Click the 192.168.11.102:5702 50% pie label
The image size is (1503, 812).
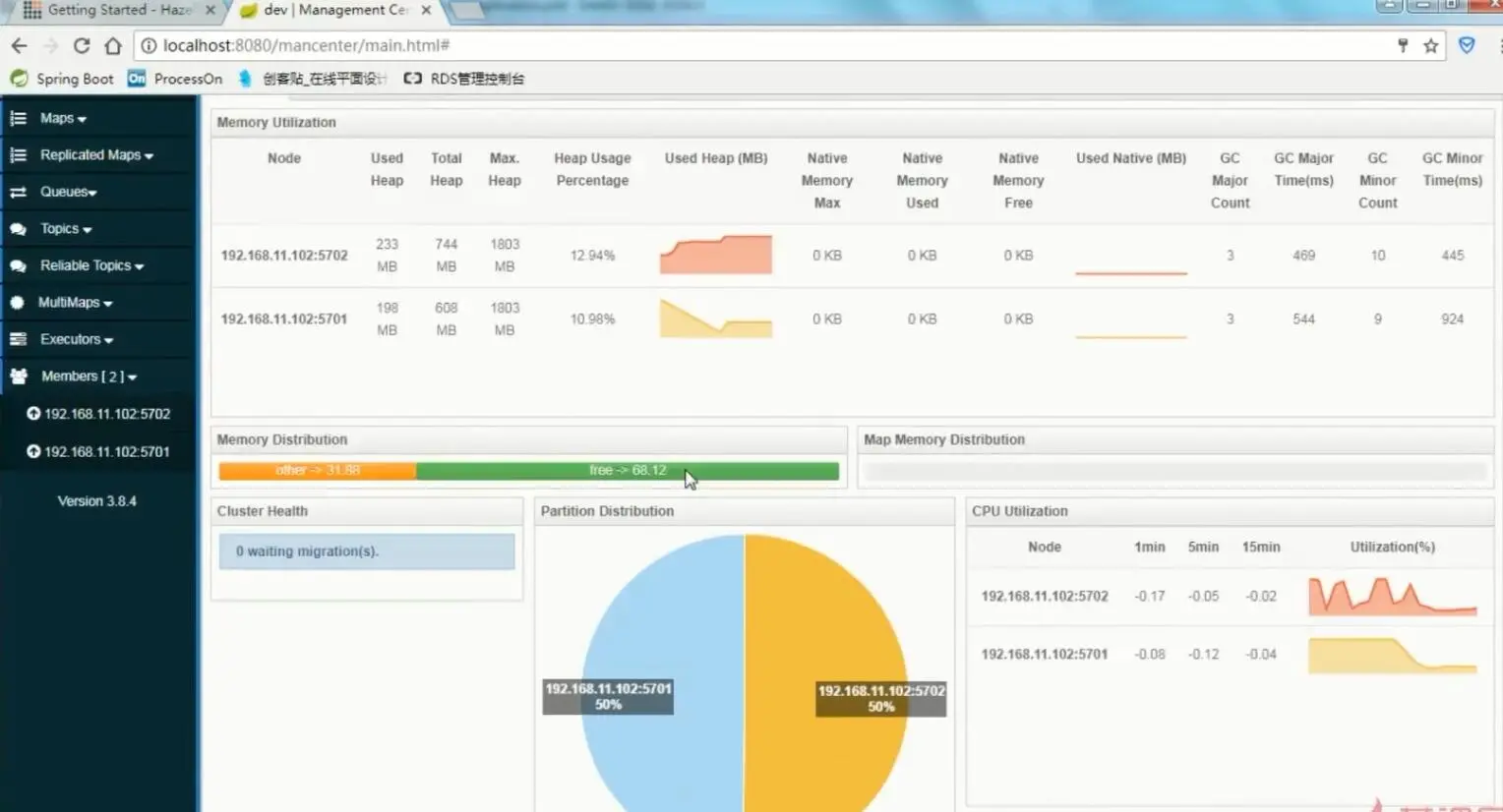(881, 699)
